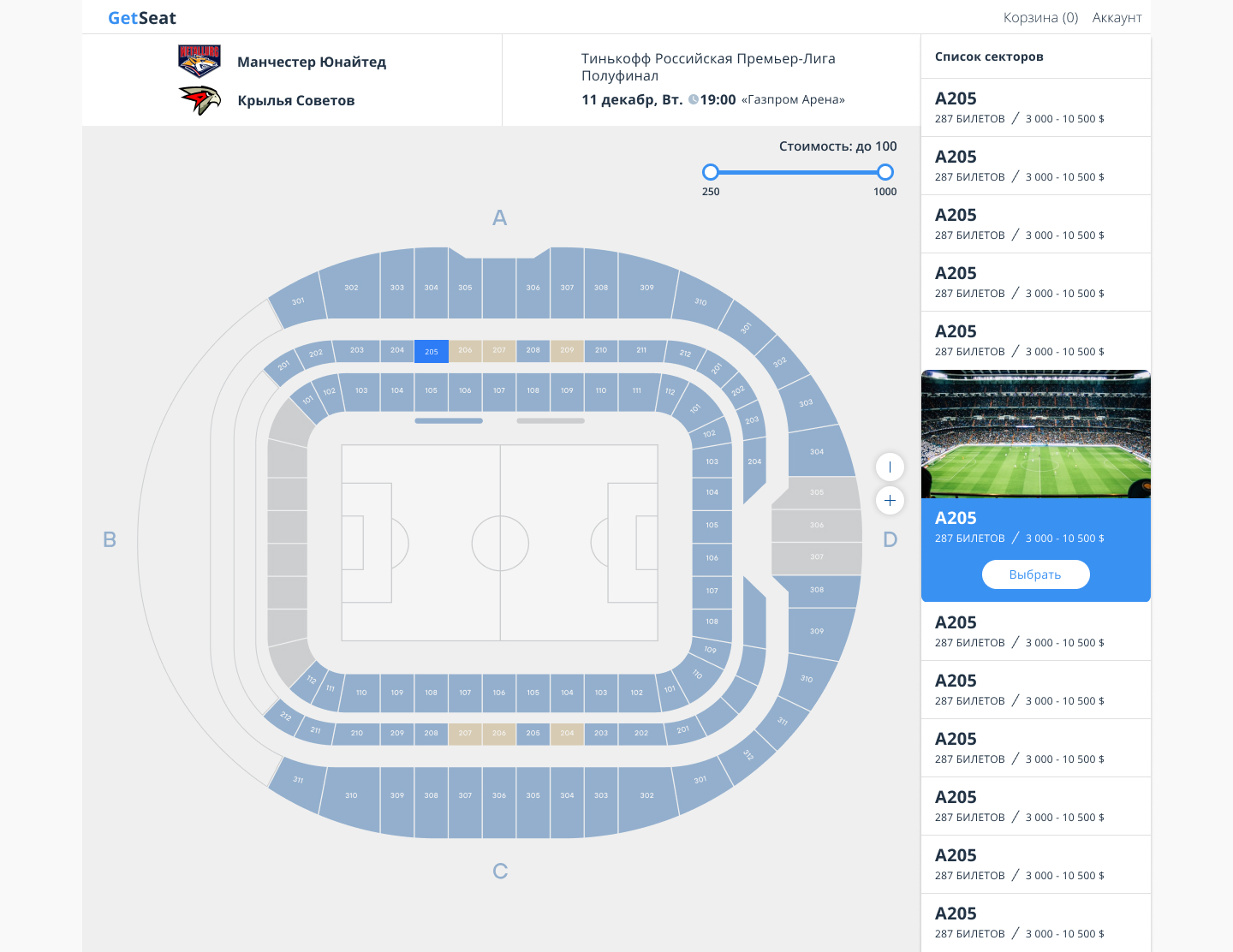1233x952 pixels.
Task: Click the Выбрать button
Action: [x=1035, y=574]
